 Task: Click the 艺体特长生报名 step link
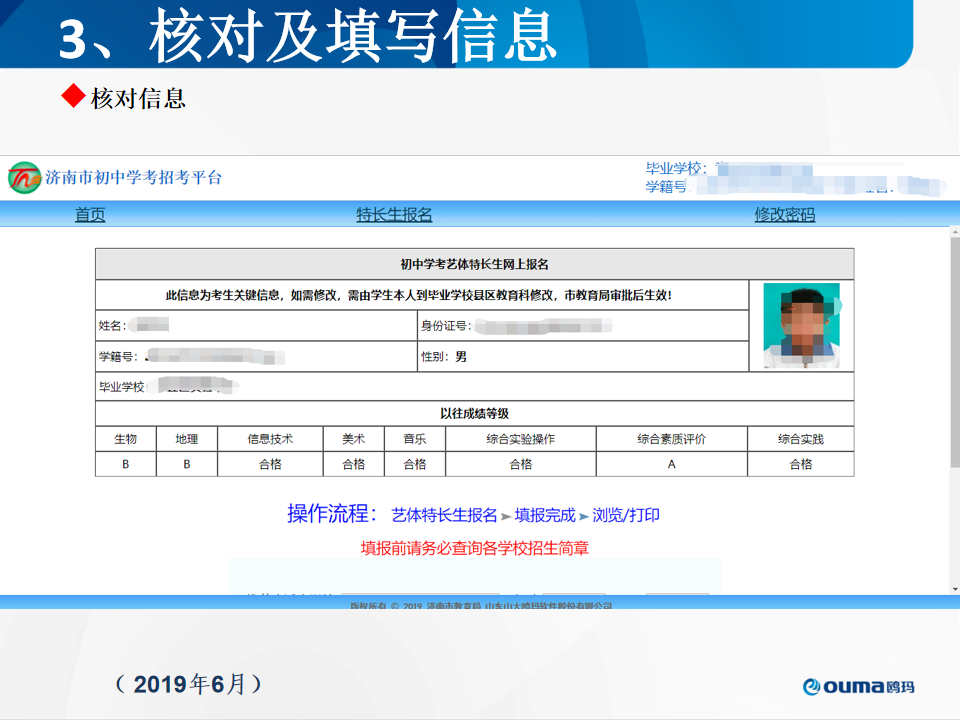(444, 515)
